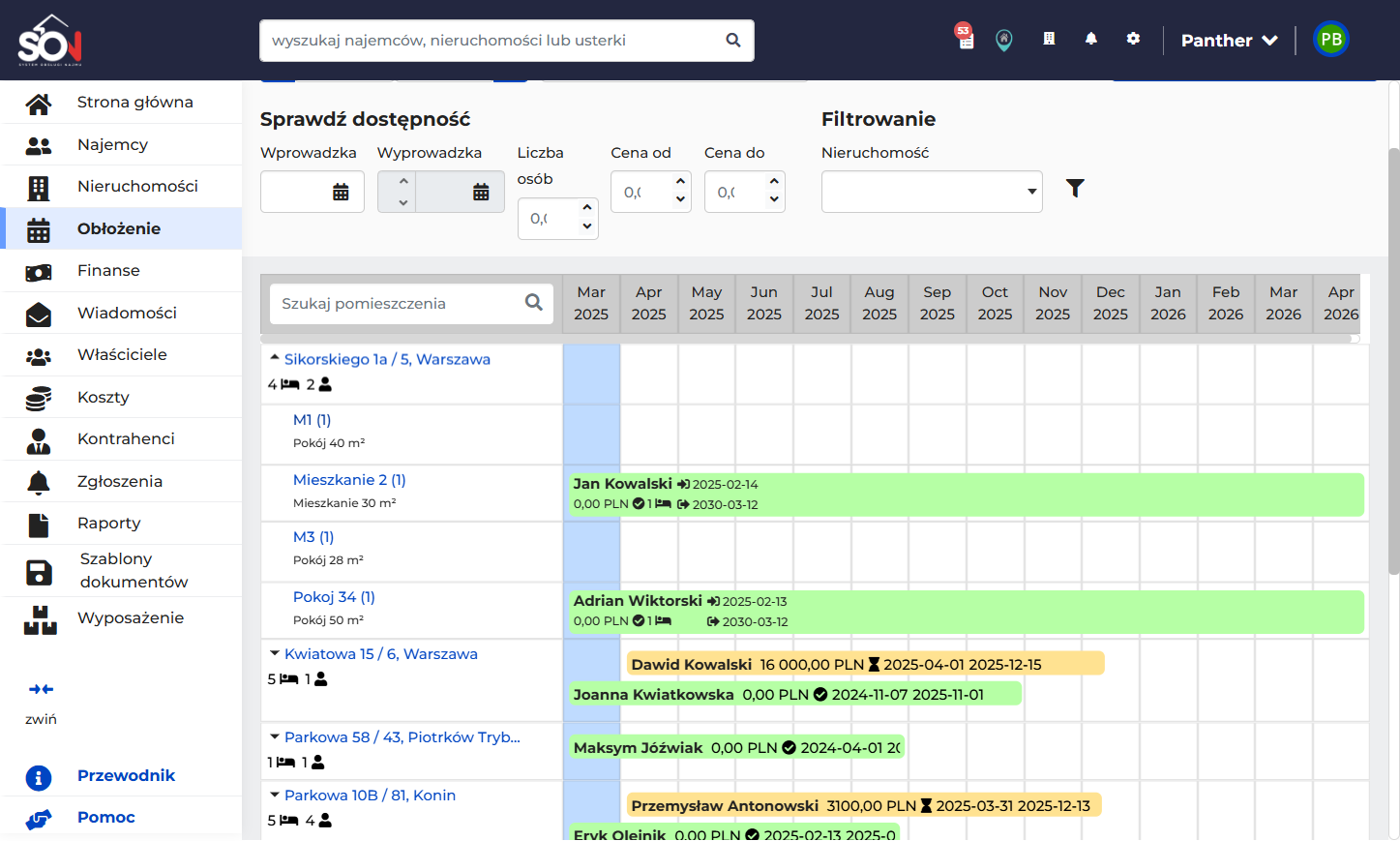The height and width of the screenshot is (841, 1400).
Task: Focus the Szukaj pomieszczenia field
Action: point(399,304)
